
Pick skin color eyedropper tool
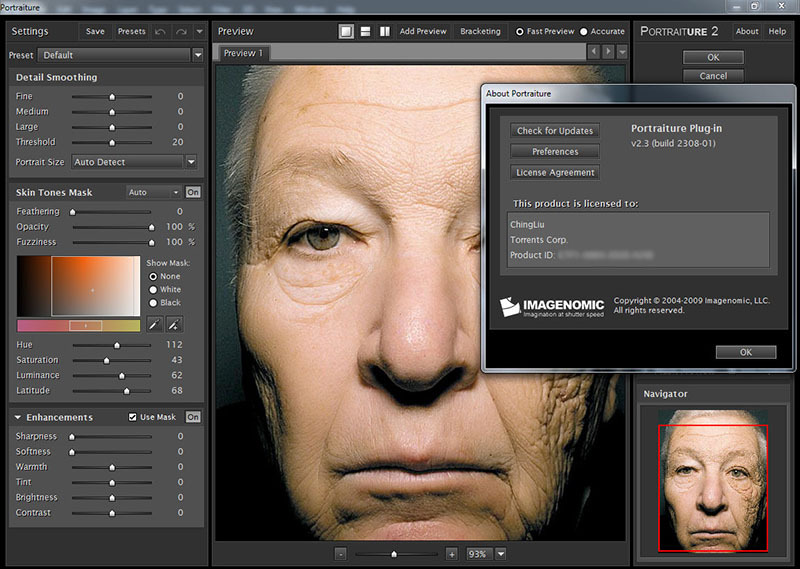(x=155, y=324)
